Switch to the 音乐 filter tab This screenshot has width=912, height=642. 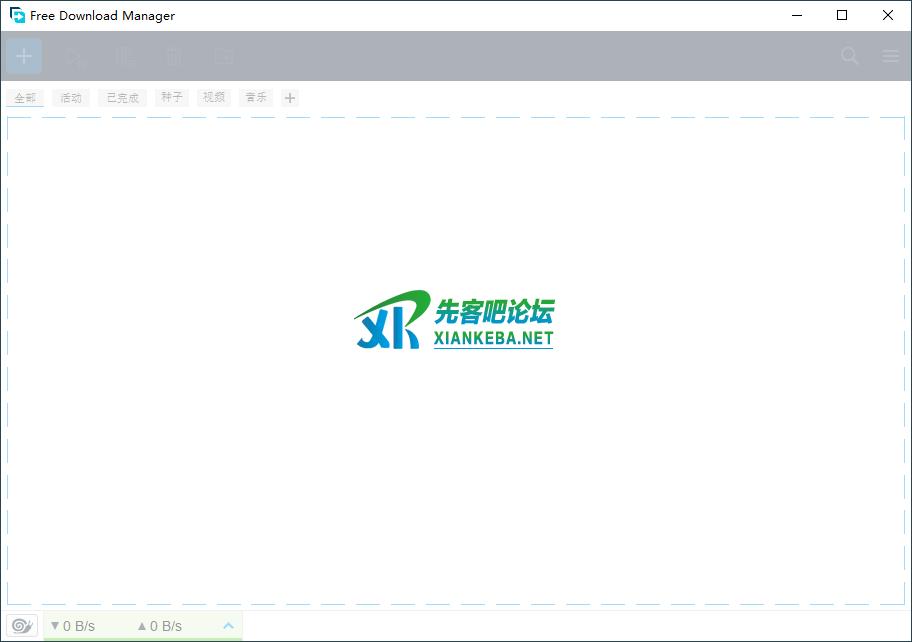click(x=256, y=98)
